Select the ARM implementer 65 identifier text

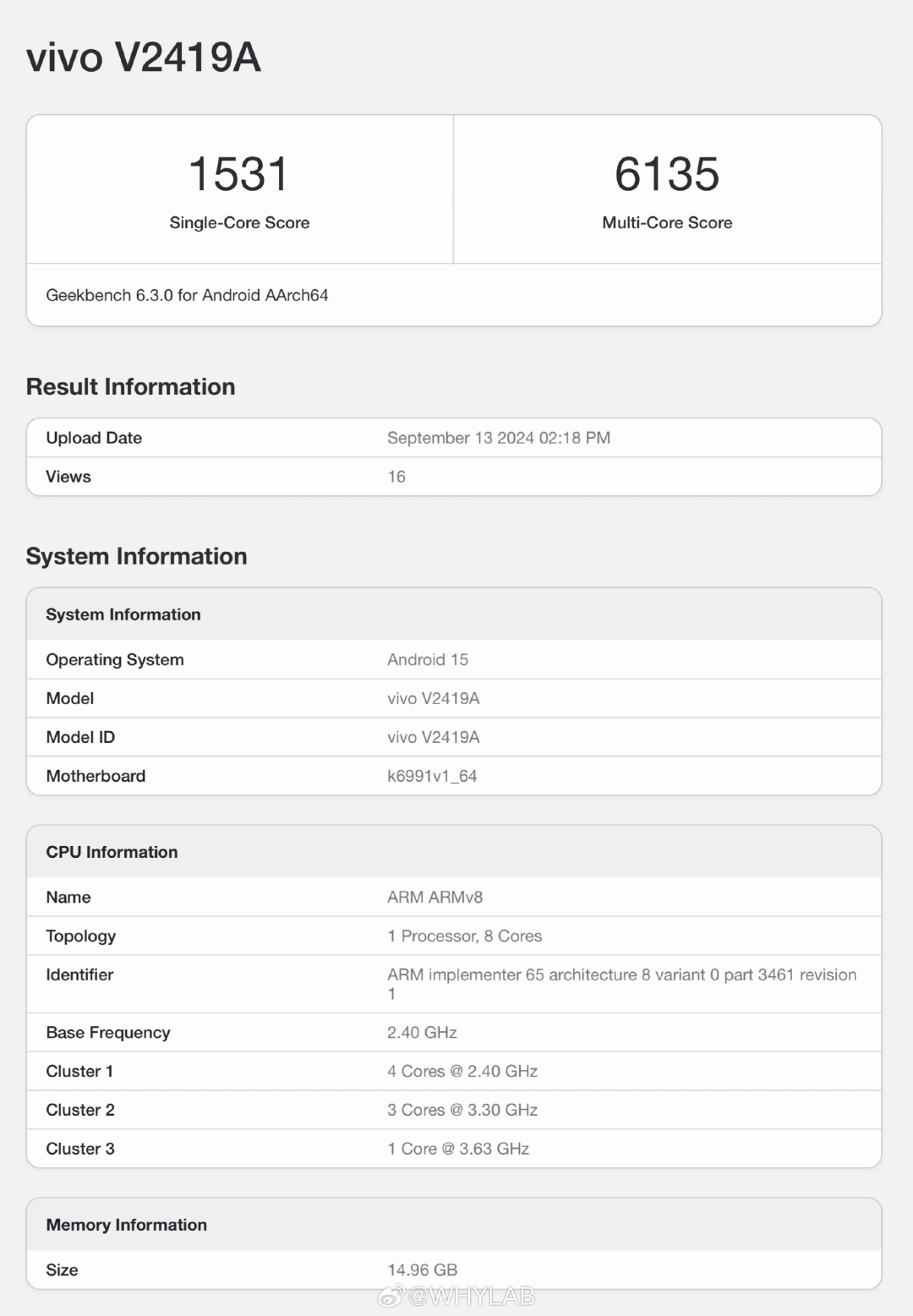point(622,984)
